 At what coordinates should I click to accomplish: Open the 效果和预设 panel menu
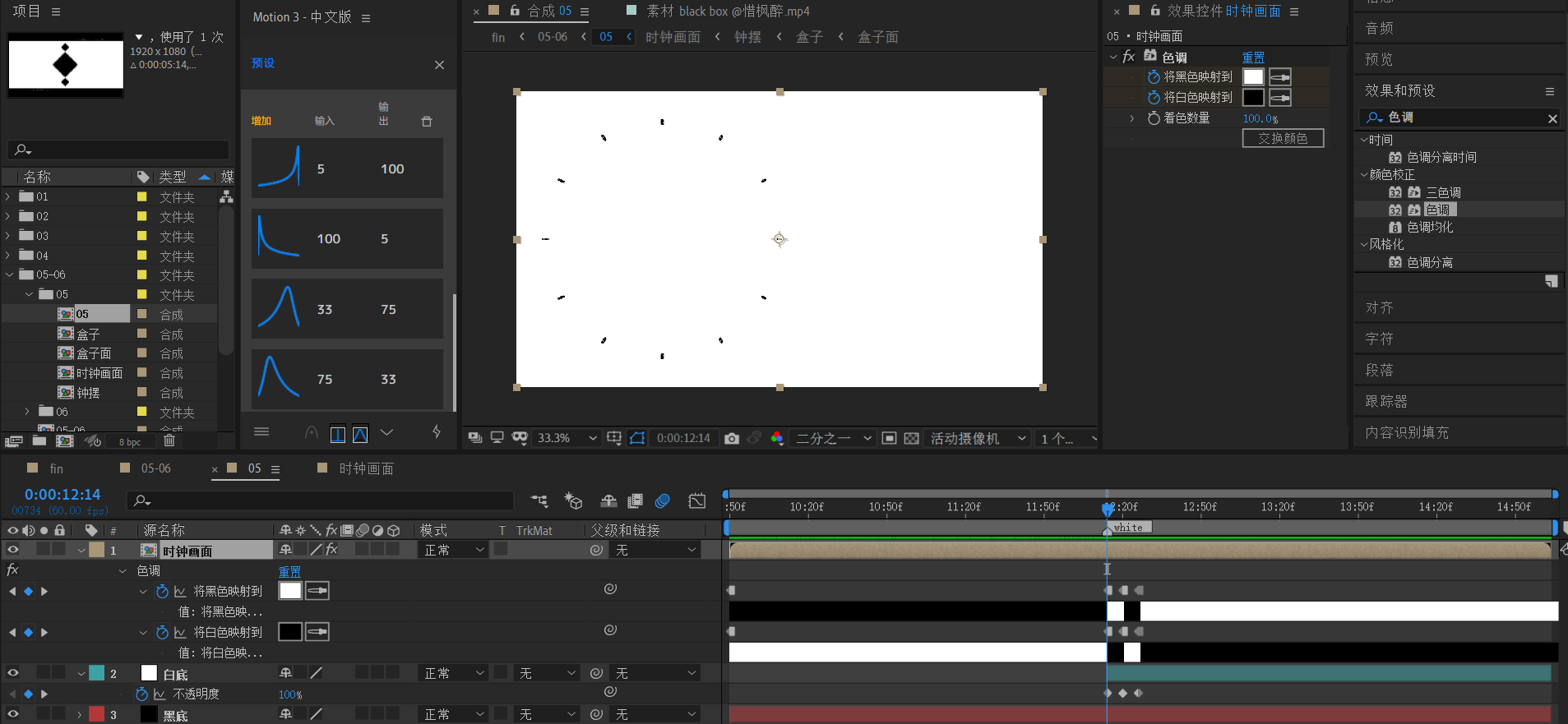[x=1550, y=91]
